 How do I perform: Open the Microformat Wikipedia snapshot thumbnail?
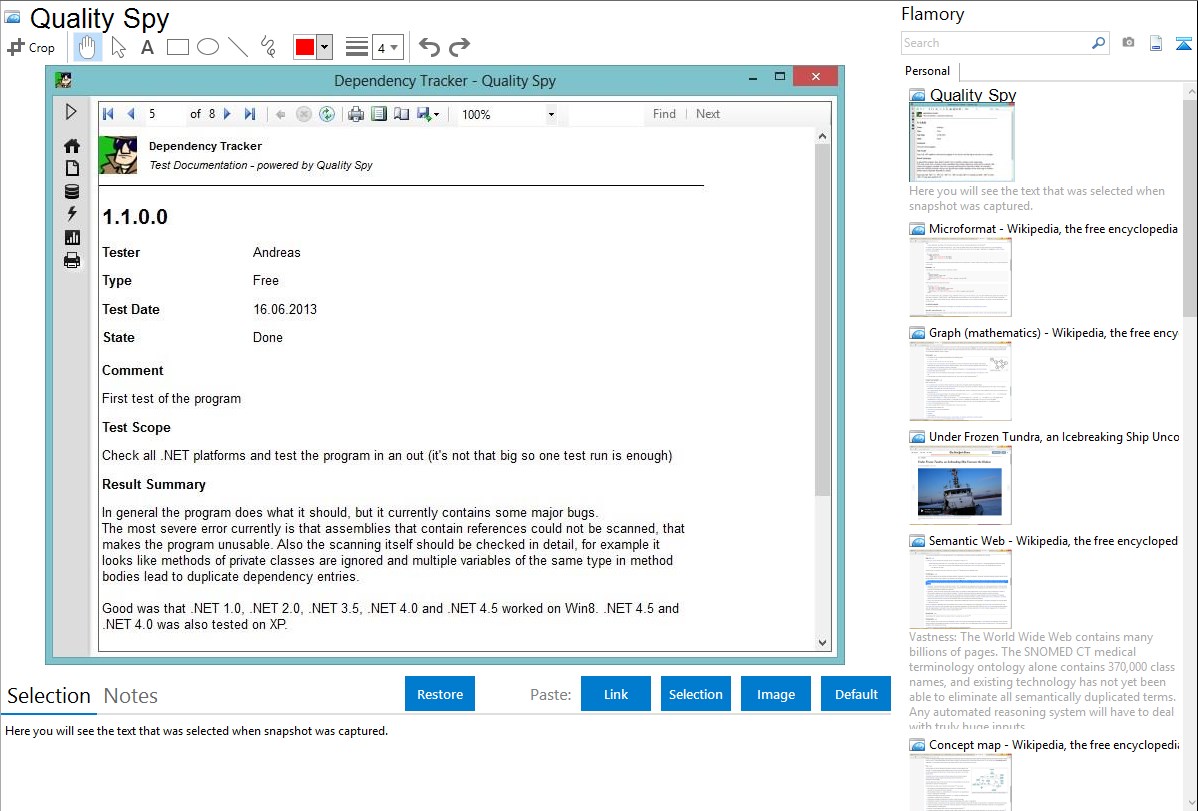[x=960, y=277]
